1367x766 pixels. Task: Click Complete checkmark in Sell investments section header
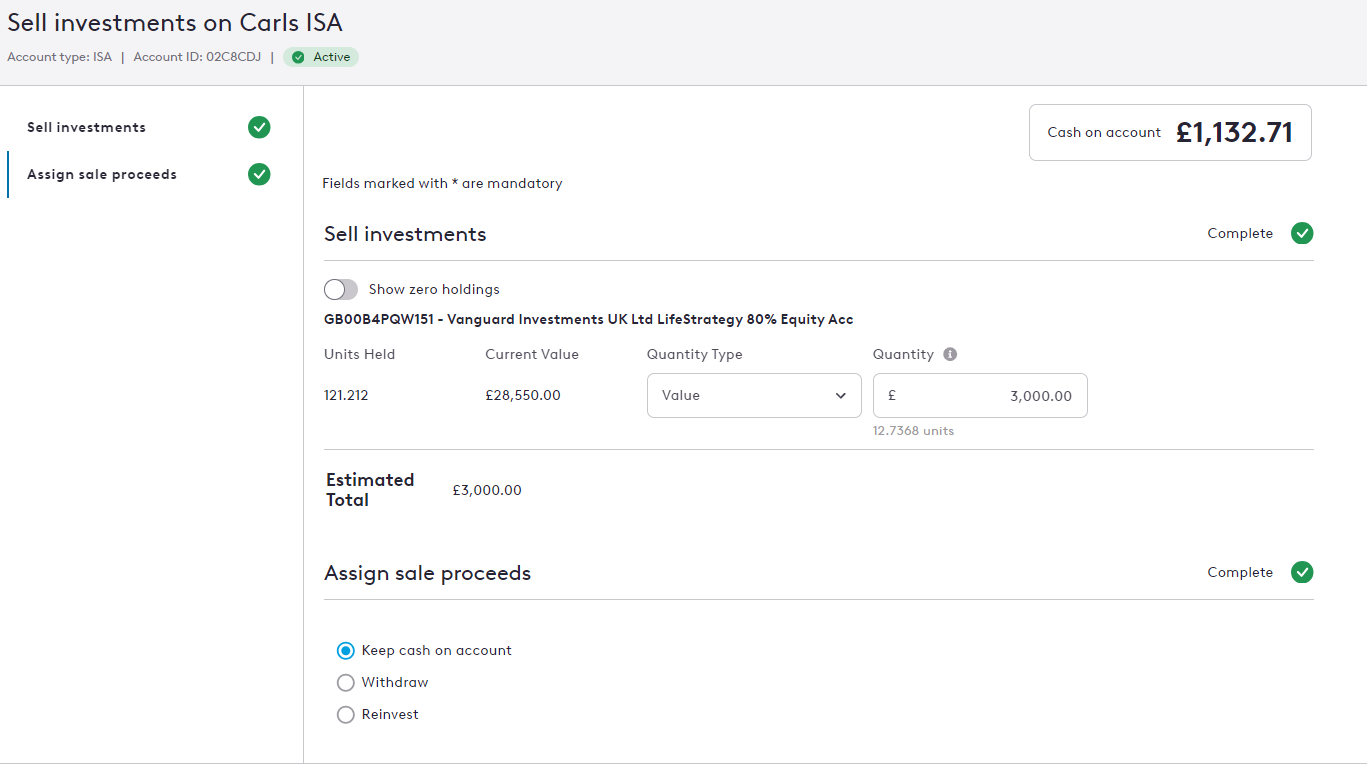click(1302, 233)
